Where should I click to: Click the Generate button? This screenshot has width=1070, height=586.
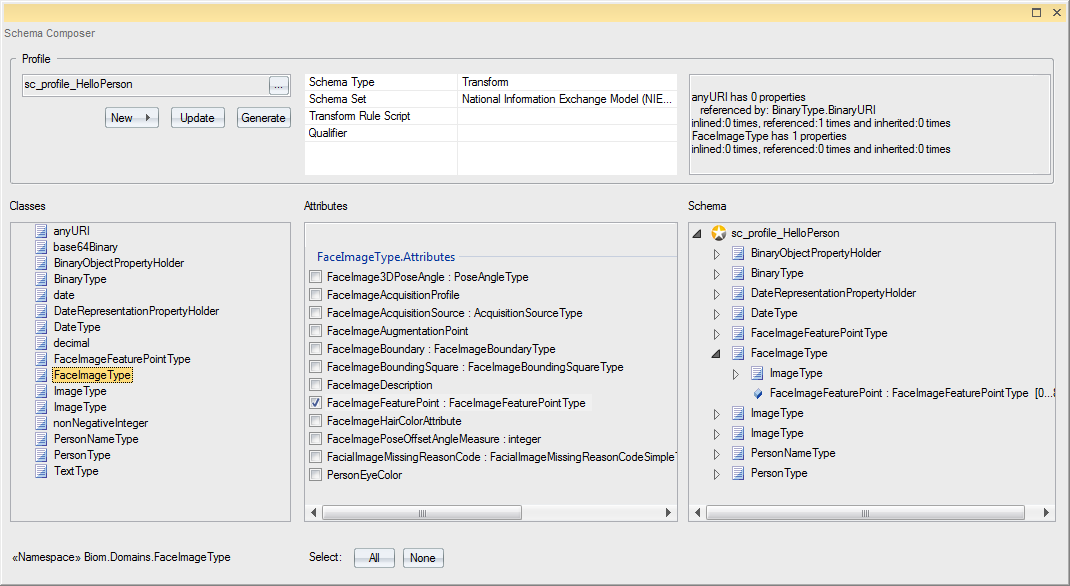(263, 118)
